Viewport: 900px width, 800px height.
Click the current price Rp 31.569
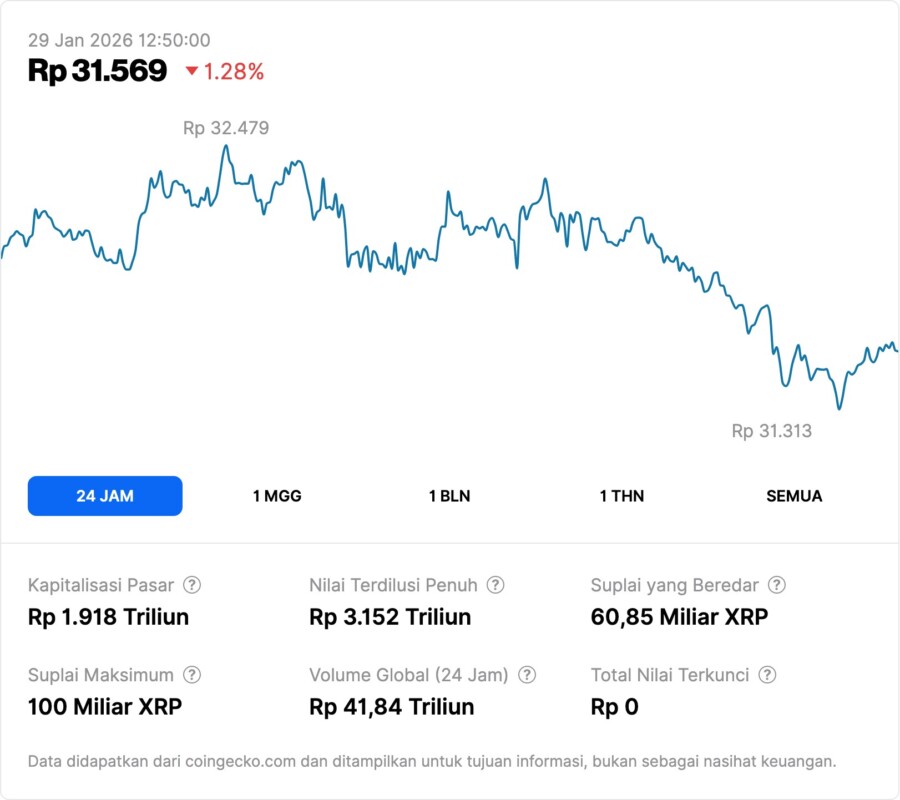point(97,71)
